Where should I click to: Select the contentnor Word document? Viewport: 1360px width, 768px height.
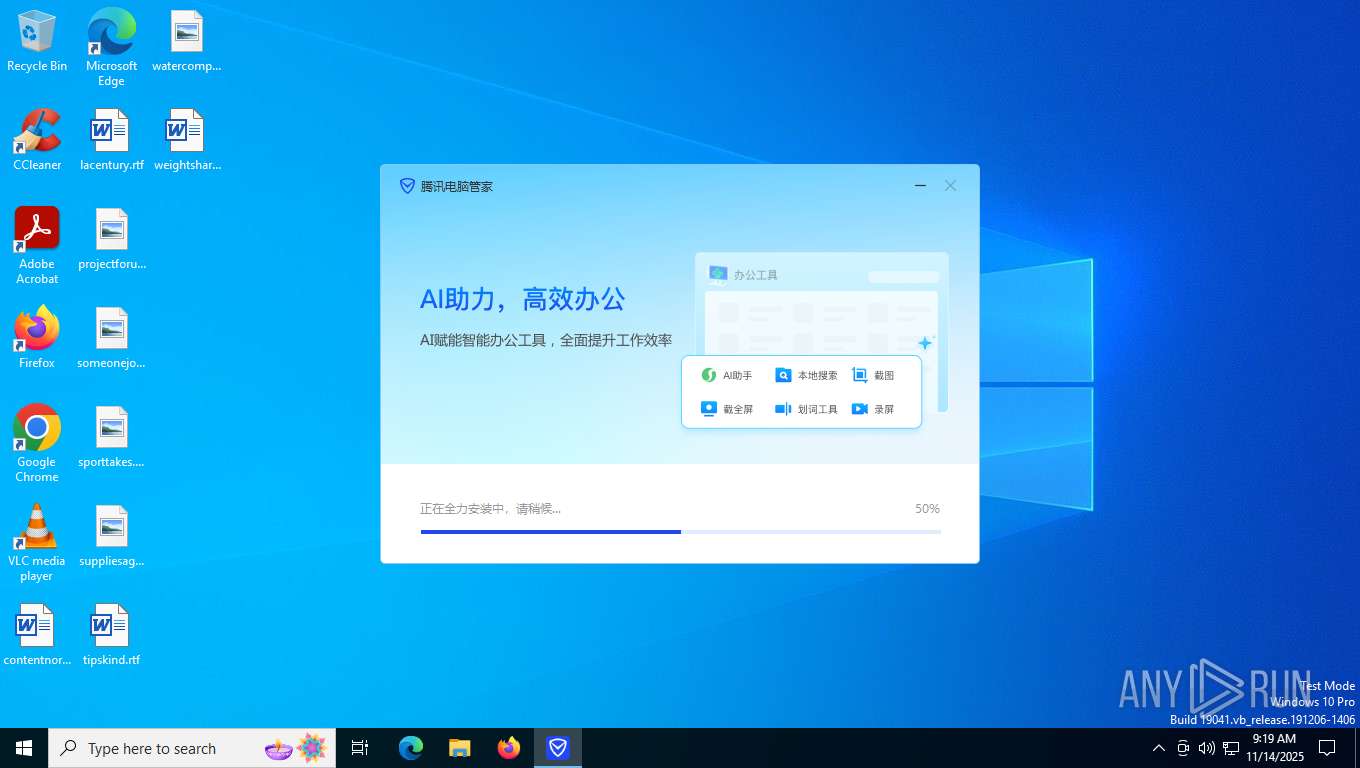[x=37, y=635]
